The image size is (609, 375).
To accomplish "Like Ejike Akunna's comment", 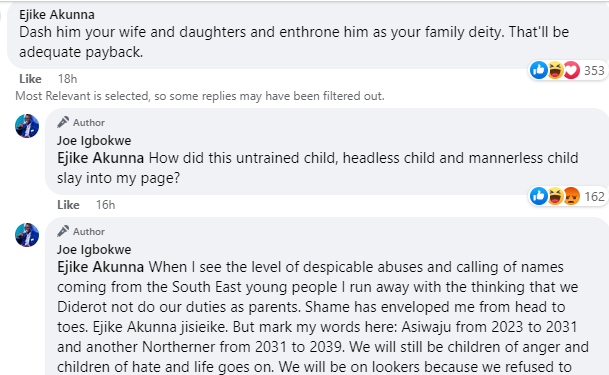I will tap(30, 79).
